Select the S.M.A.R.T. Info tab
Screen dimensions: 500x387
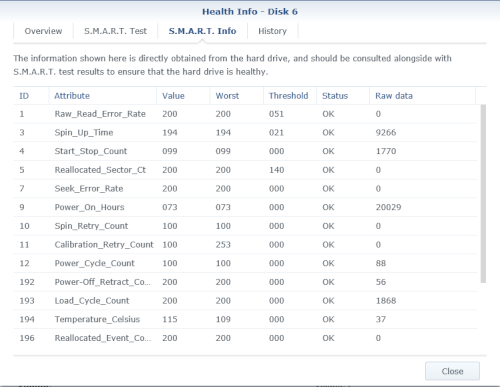coord(202,31)
